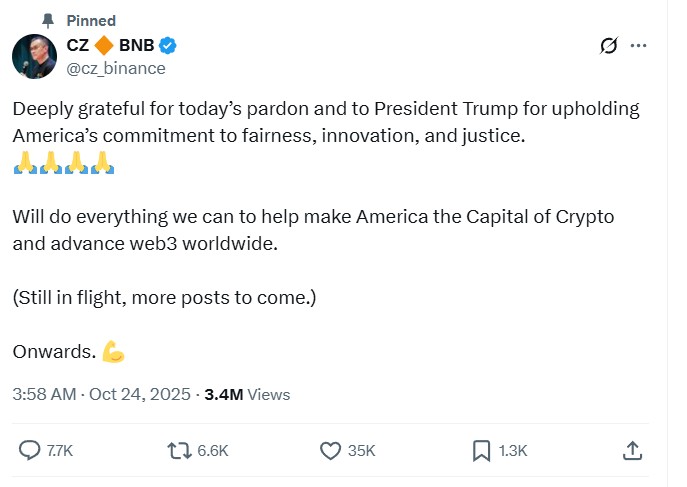Image resolution: width=687 pixels, height=487 pixels.
Task: Click the 6.6K repost count
Action: click(x=212, y=451)
